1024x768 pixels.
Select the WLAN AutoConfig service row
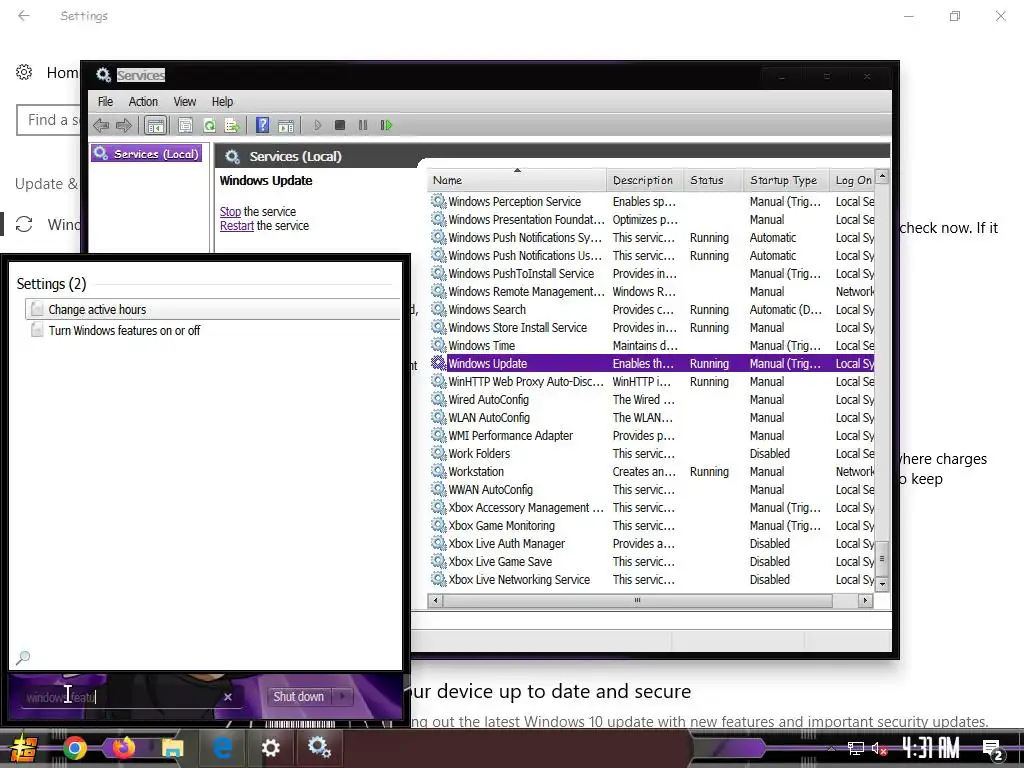point(652,417)
